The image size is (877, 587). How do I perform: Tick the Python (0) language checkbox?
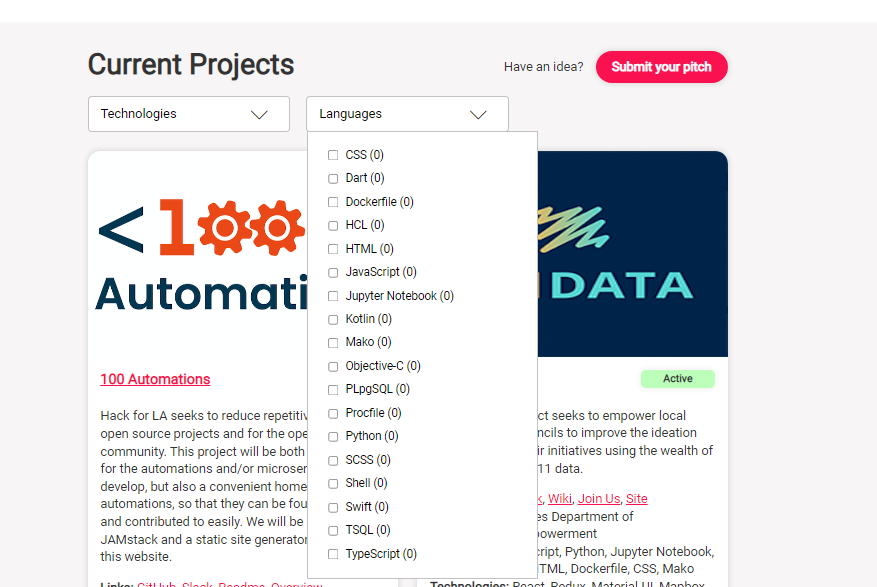coord(333,436)
